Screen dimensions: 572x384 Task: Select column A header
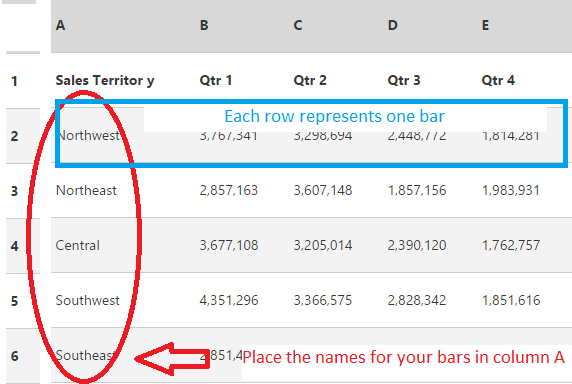[123, 26]
